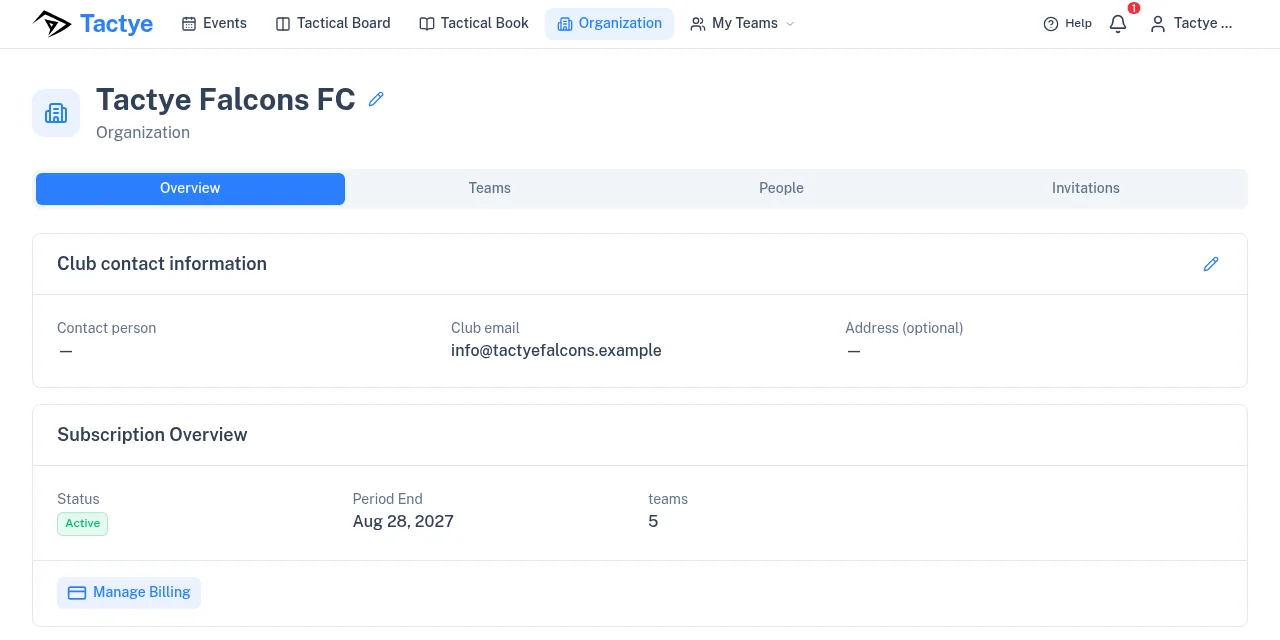Expand the My Teams dropdown

click(x=742, y=24)
